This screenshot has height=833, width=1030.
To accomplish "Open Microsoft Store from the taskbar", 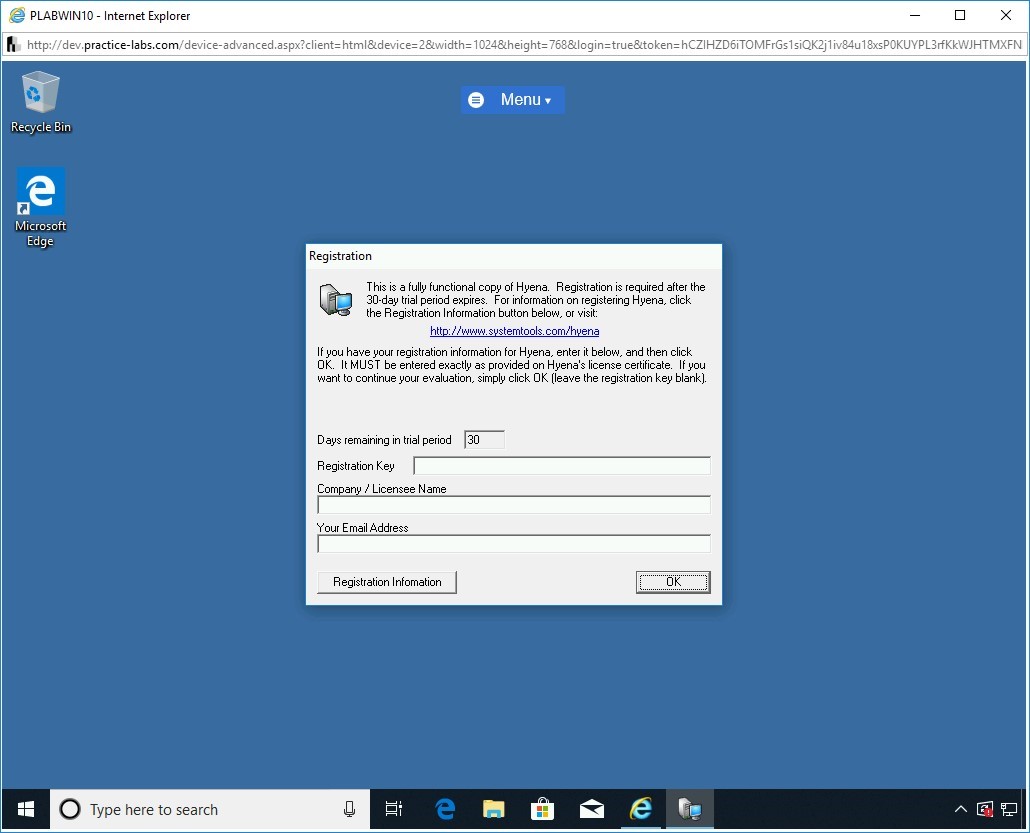I will 543,809.
